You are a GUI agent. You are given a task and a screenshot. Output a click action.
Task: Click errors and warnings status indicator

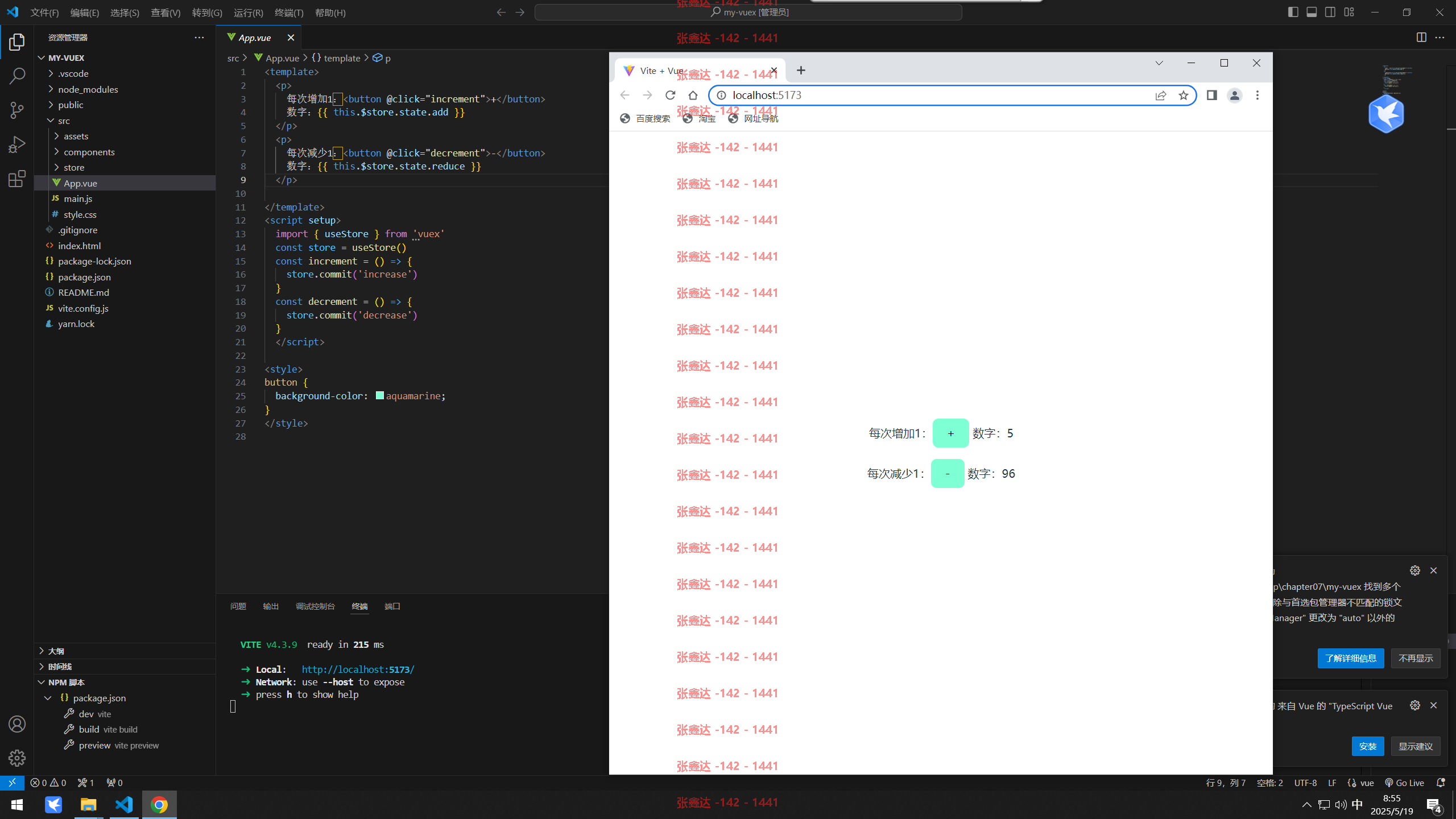(48, 783)
